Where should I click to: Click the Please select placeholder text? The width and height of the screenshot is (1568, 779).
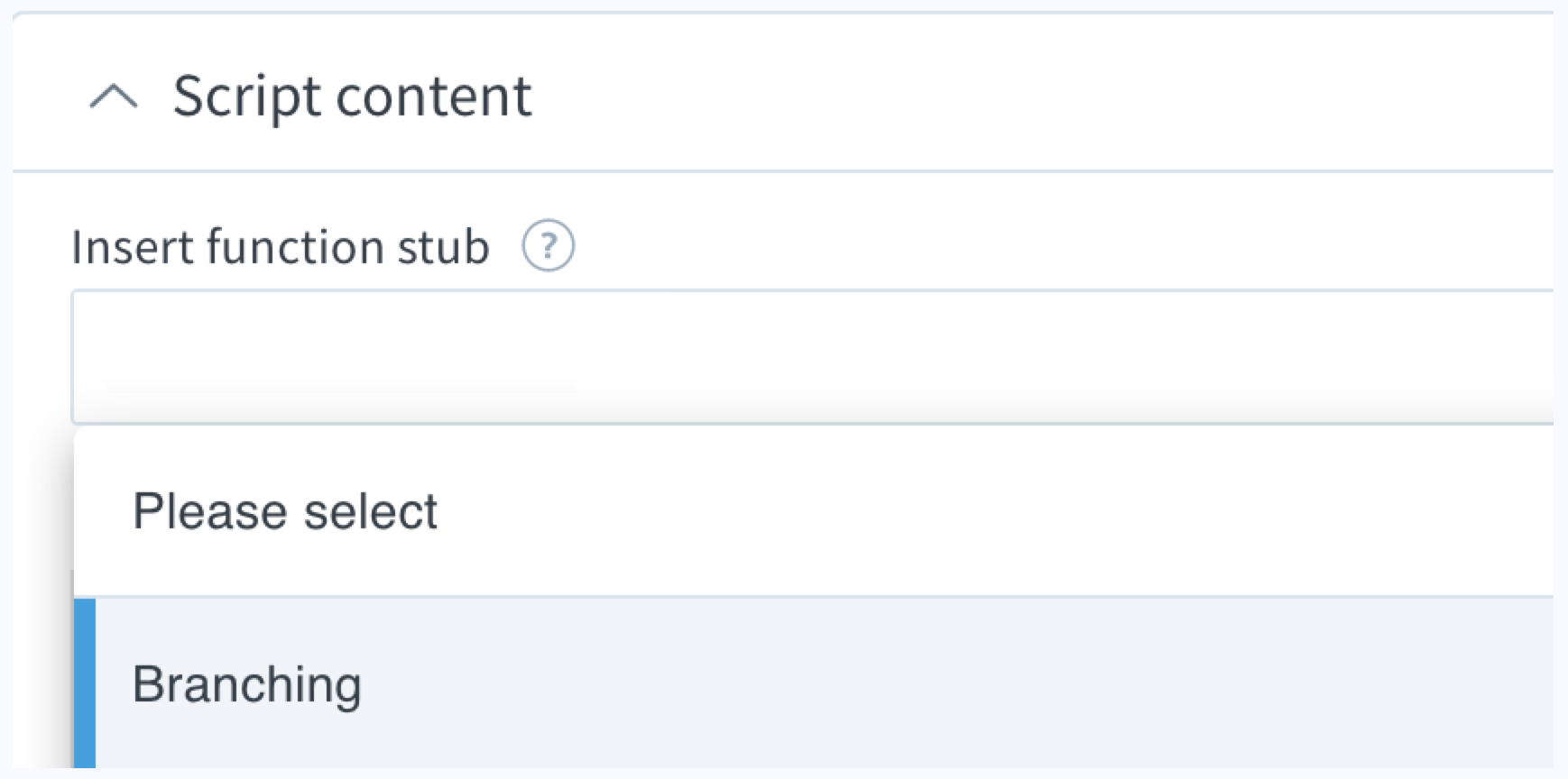pos(285,511)
